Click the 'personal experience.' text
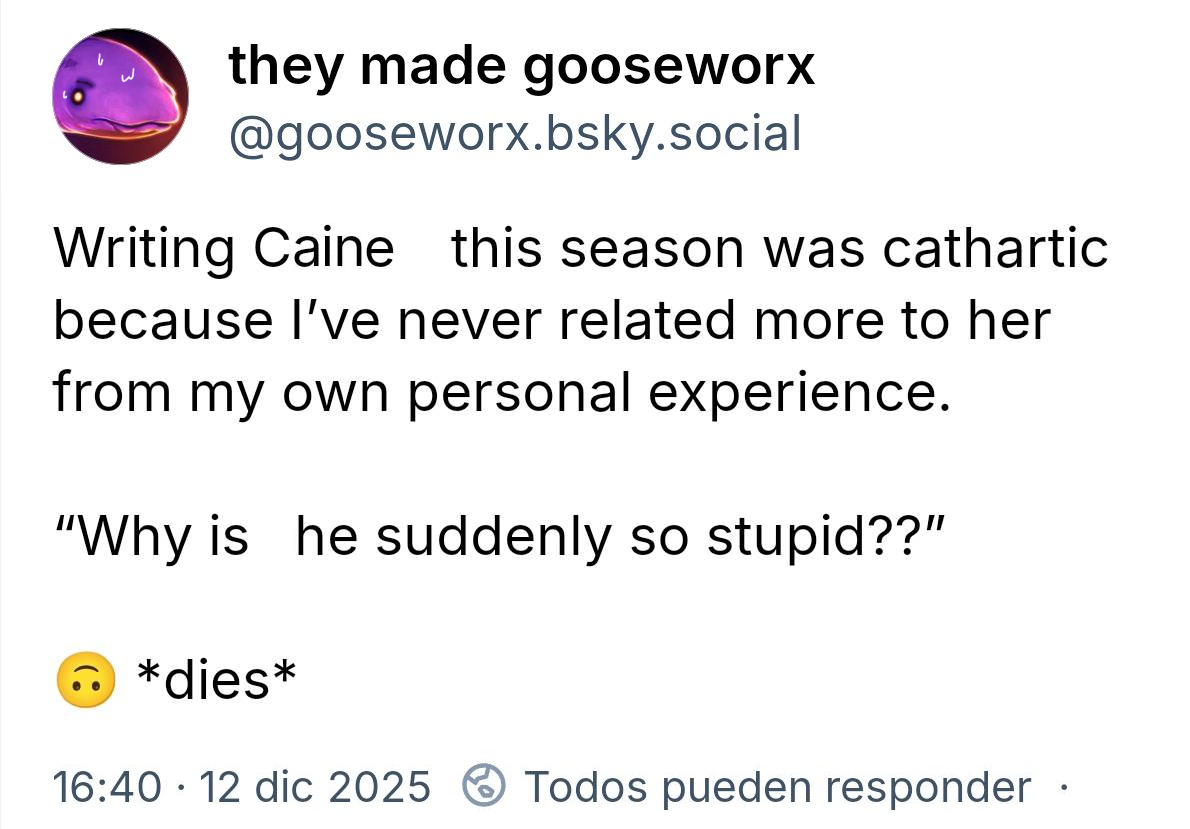This screenshot has width=1190, height=829. [676, 393]
